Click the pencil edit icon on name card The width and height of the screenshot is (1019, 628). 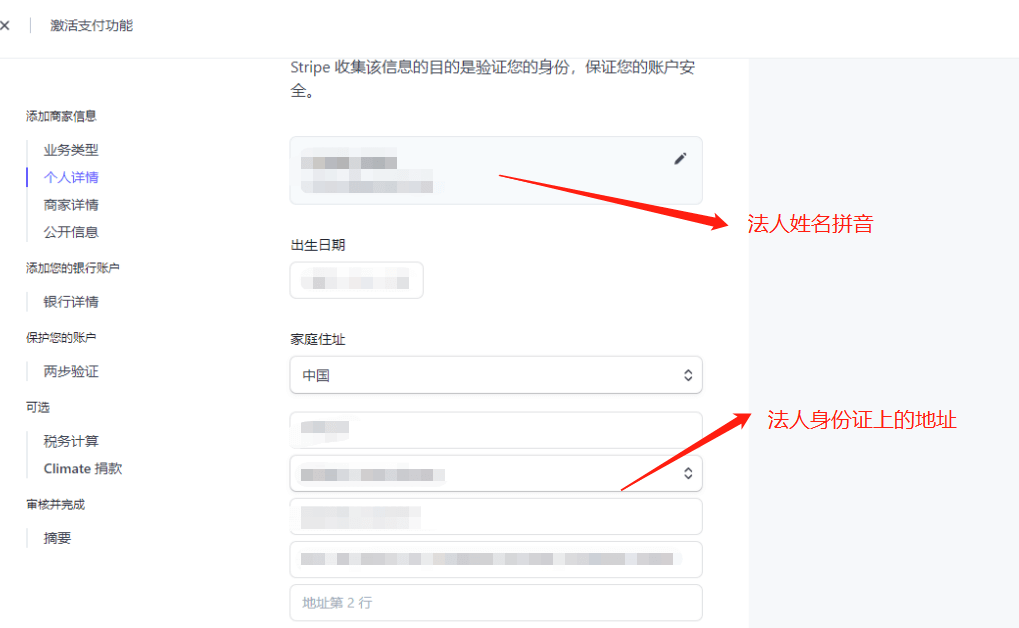point(680,159)
